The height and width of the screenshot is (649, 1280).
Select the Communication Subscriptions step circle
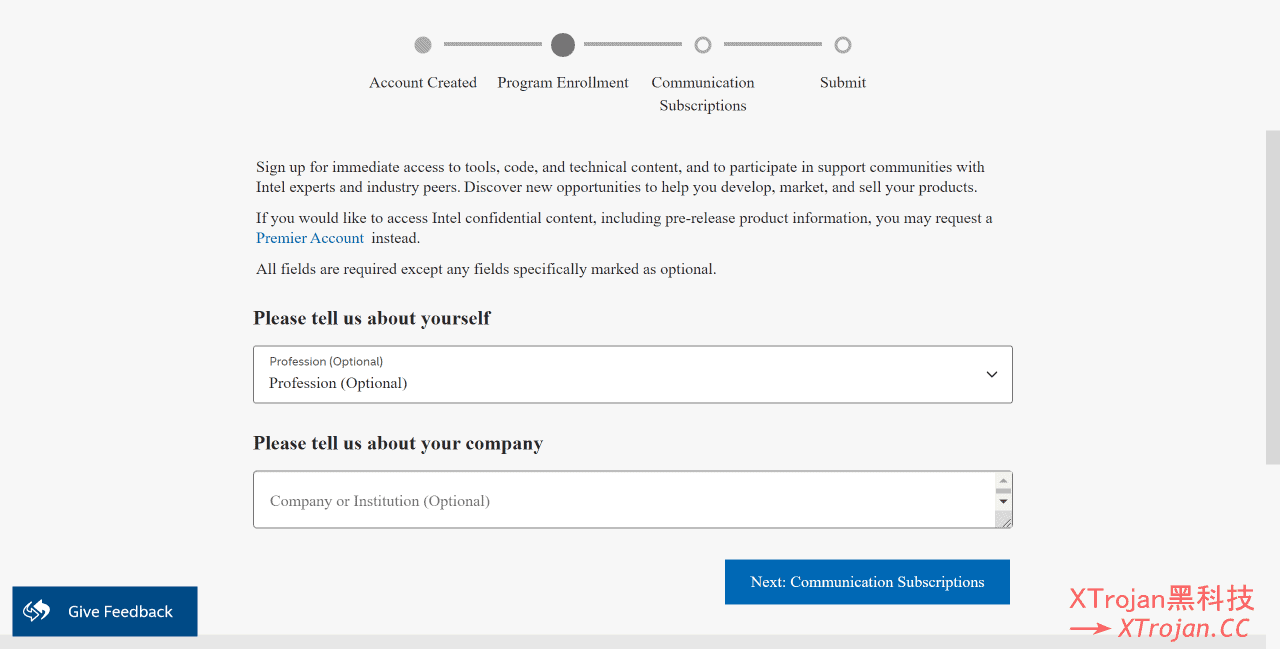point(703,45)
